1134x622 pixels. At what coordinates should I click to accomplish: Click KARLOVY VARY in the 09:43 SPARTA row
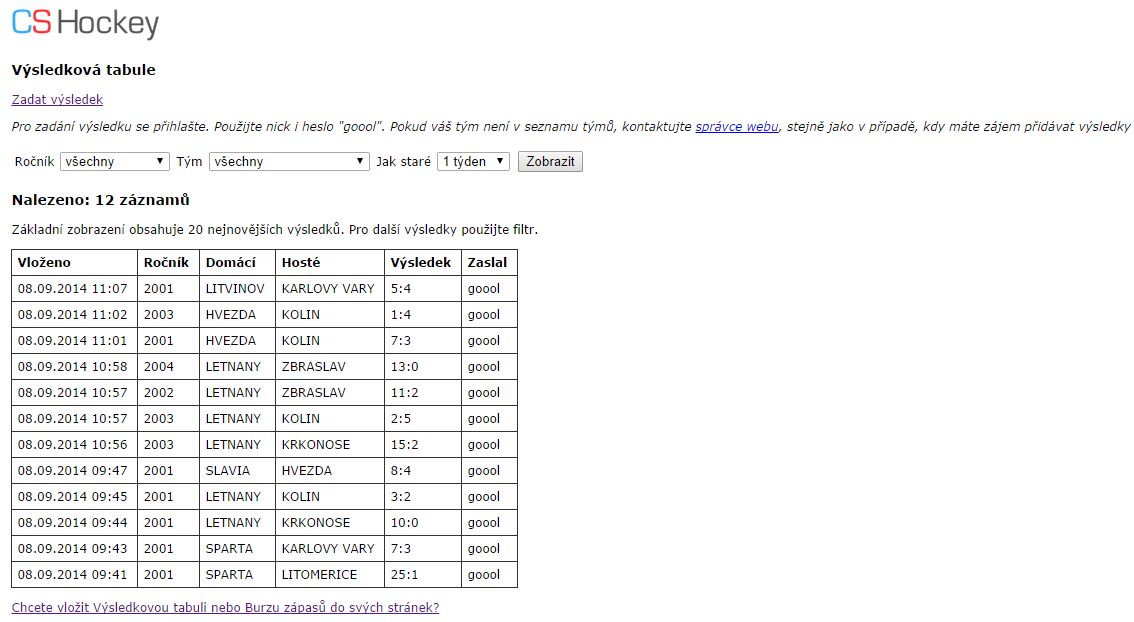(328, 549)
